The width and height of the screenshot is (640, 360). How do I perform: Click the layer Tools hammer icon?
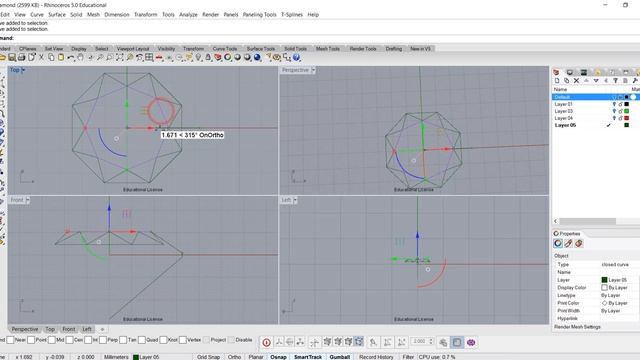coord(635,81)
